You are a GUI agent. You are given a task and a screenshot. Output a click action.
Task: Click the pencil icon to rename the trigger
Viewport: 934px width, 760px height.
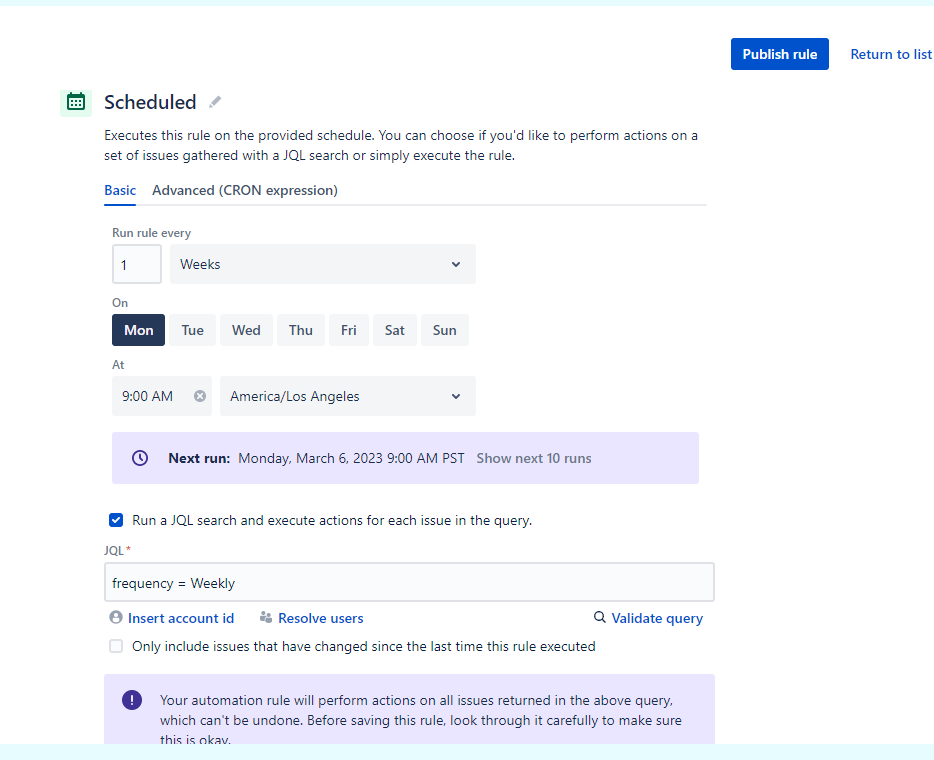(x=214, y=101)
